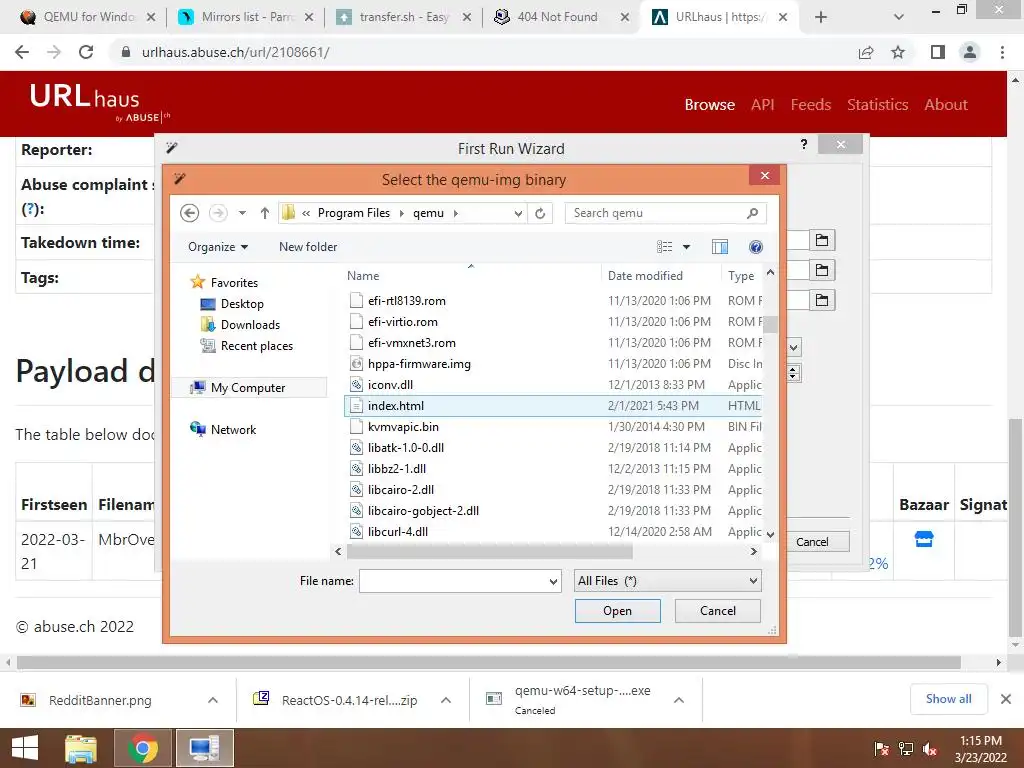Sort files by Date modified column
This screenshot has height=768, width=1024.
(645, 276)
